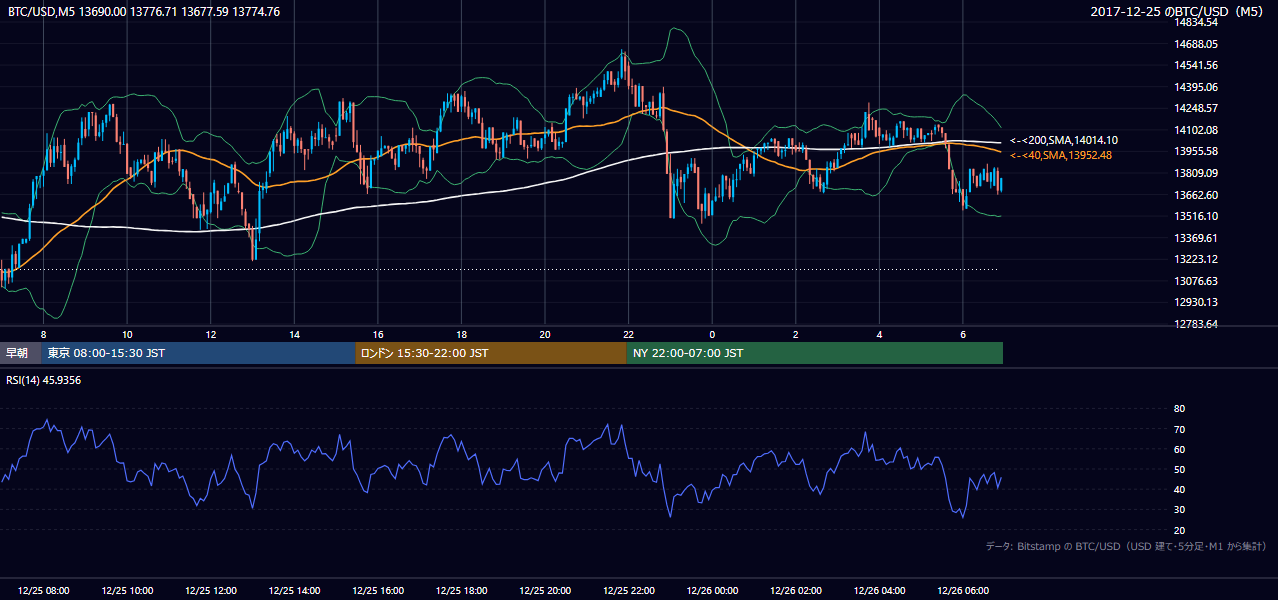
Task: Click the price label 14688.05
Action: pyautogui.click(x=1196, y=44)
